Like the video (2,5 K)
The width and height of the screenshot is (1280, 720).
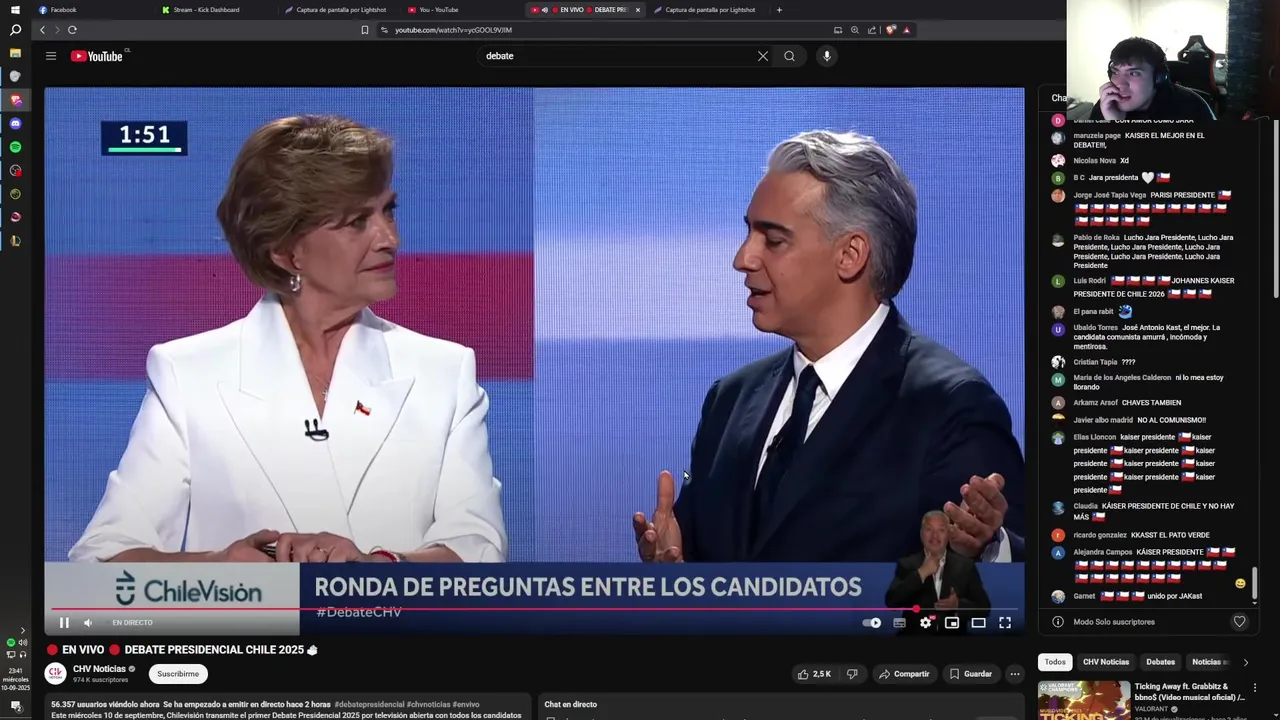click(814, 674)
